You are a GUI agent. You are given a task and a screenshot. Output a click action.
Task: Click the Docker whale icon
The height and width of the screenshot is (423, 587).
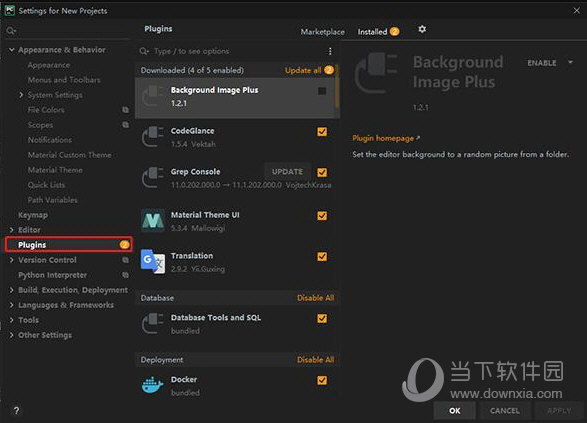(x=153, y=386)
